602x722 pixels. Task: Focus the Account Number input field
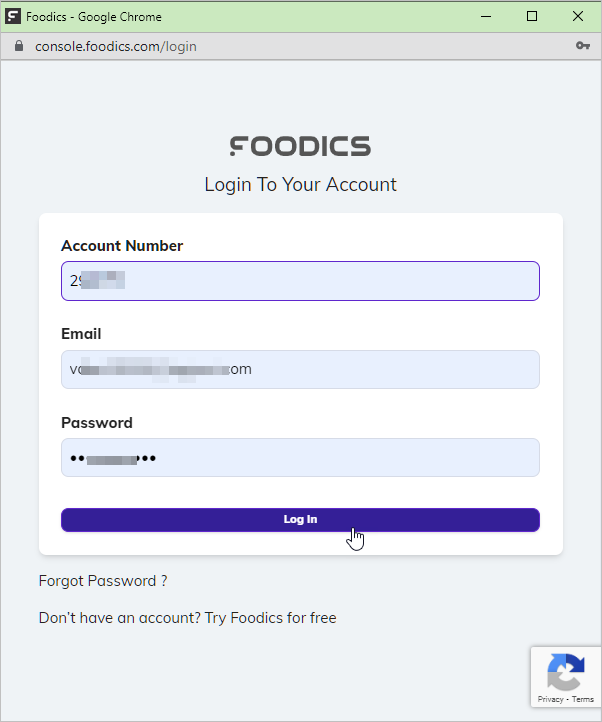pos(300,281)
